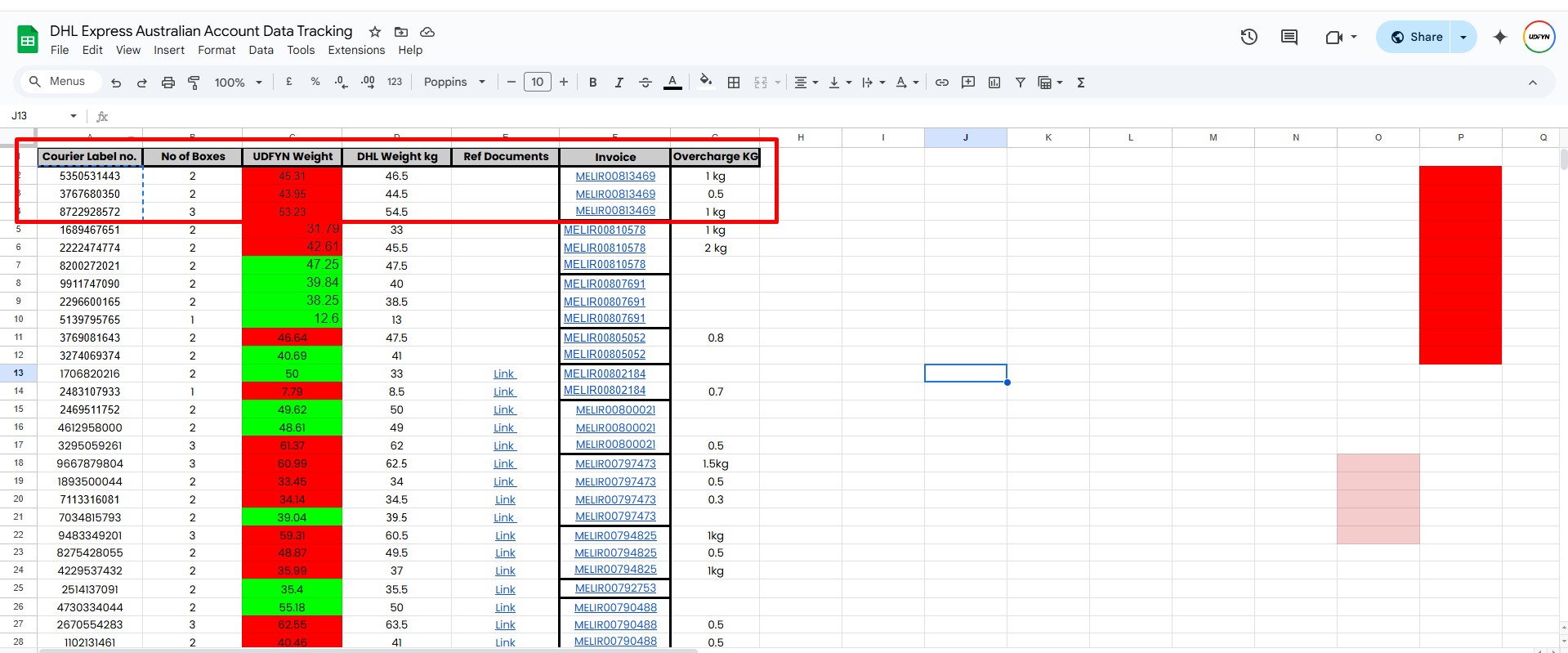Open version history clock icon
Viewport: 1568px width, 653px height.
(x=1249, y=37)
